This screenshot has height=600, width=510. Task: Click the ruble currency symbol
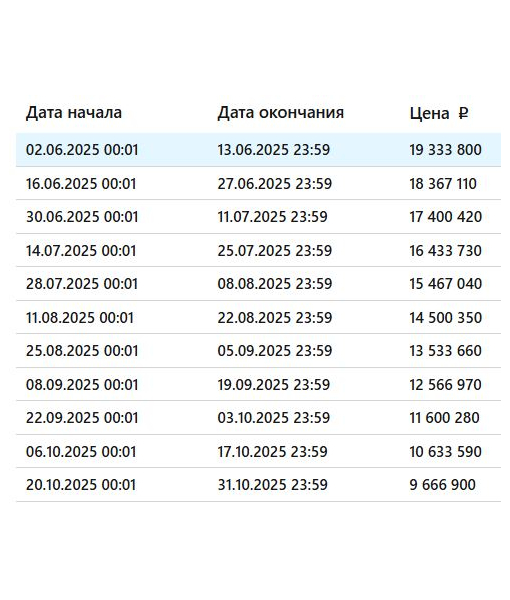point(463,113)
